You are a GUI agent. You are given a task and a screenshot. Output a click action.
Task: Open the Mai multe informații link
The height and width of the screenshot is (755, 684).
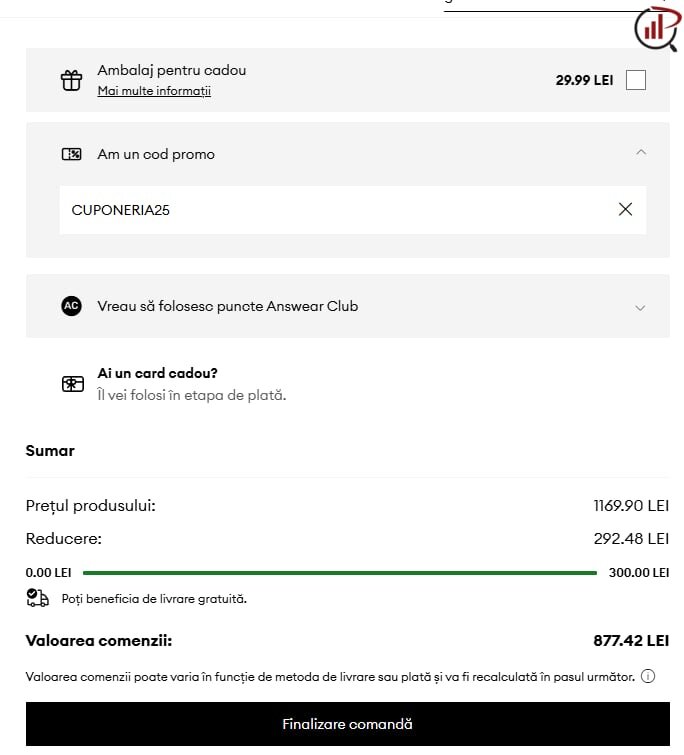tap(154, 91)
